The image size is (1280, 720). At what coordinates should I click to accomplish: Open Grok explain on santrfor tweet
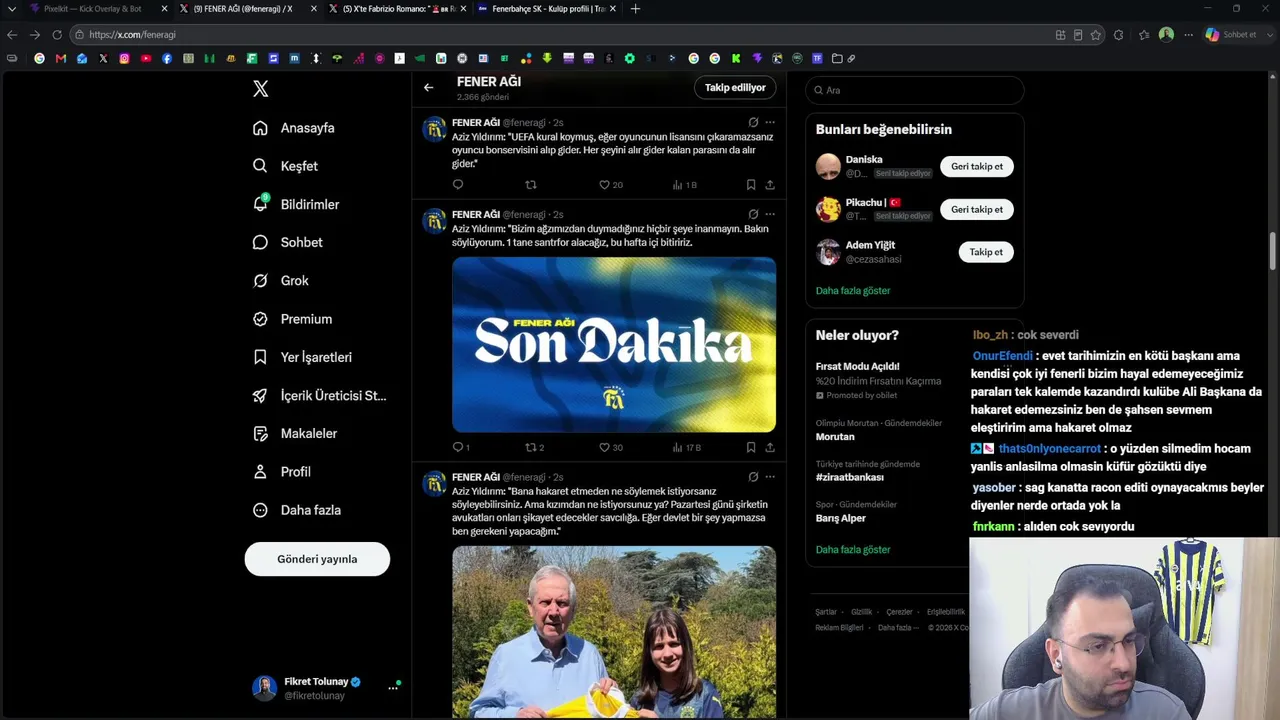[753, 214]
